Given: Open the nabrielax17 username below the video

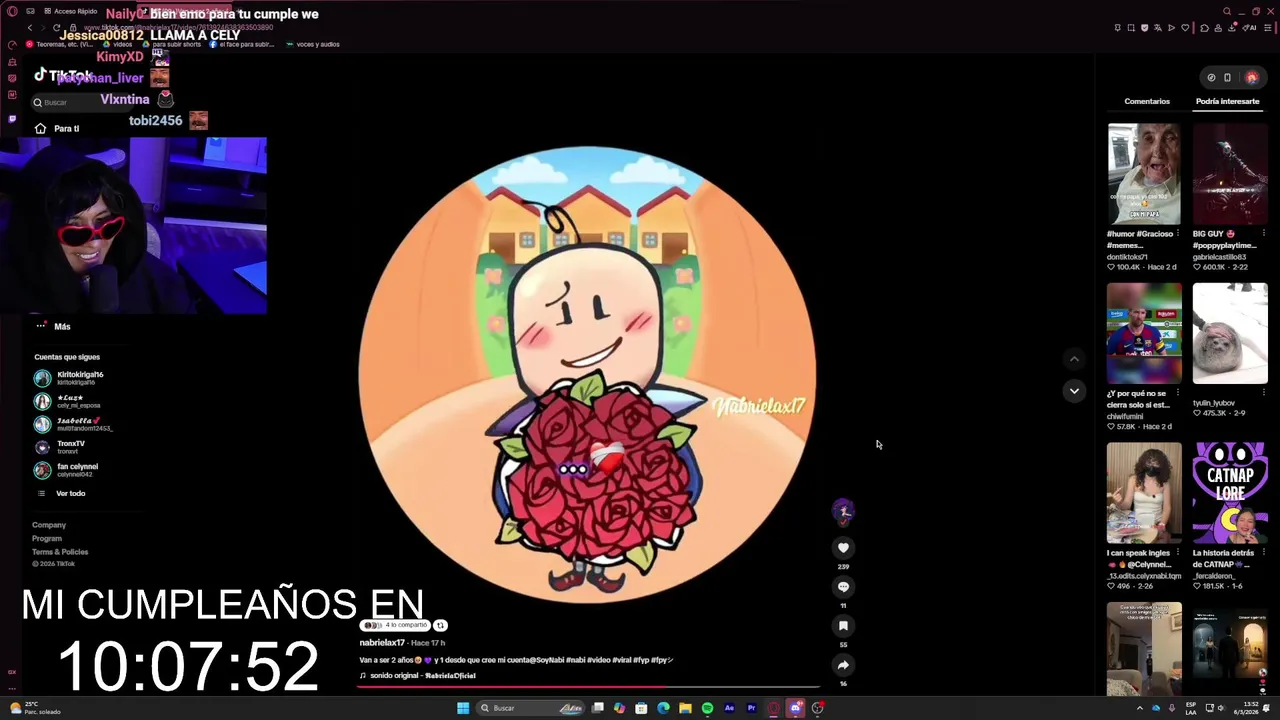Looking at the screenshot, I should point(382,643).
